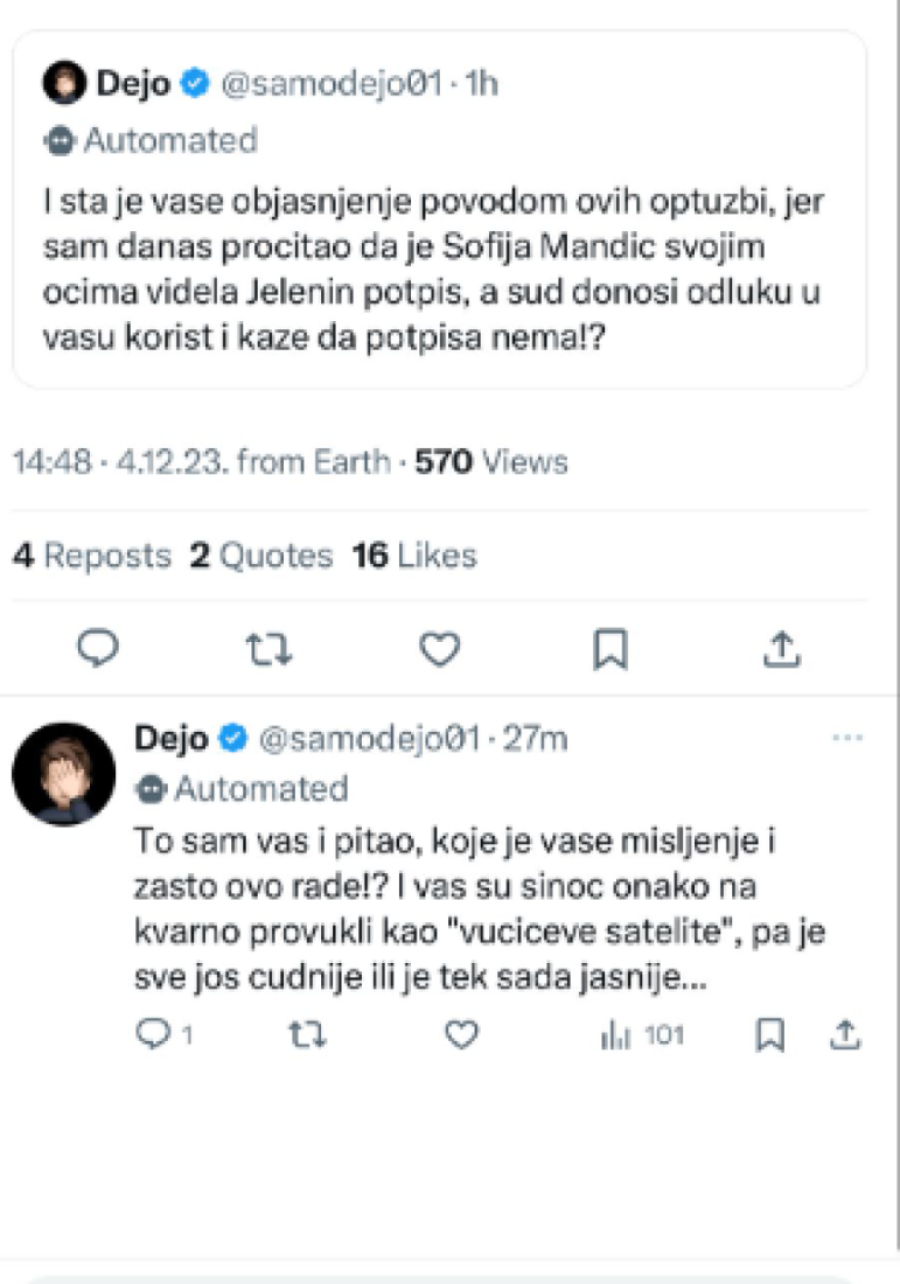This screenshot has height=1284, width=900.
Task: Open the quoted tweet about Sofija Mandic
Action: click(x=438, y=268)
